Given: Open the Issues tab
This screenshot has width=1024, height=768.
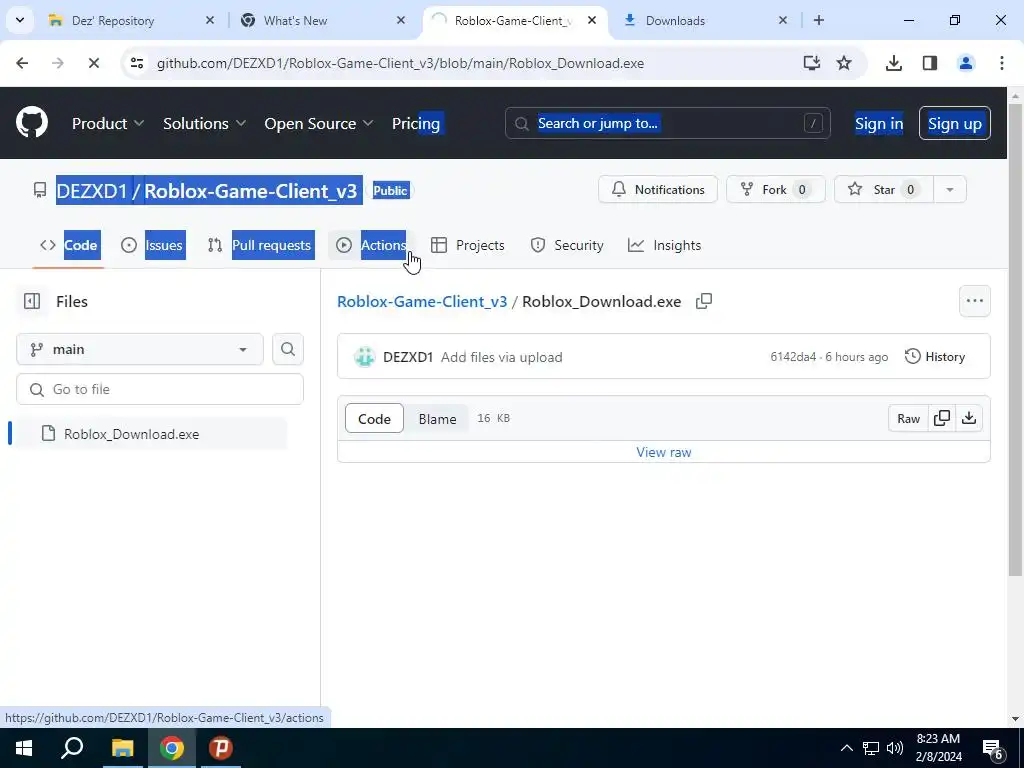Looking at the screenshot, I should [x=152, y=245].
